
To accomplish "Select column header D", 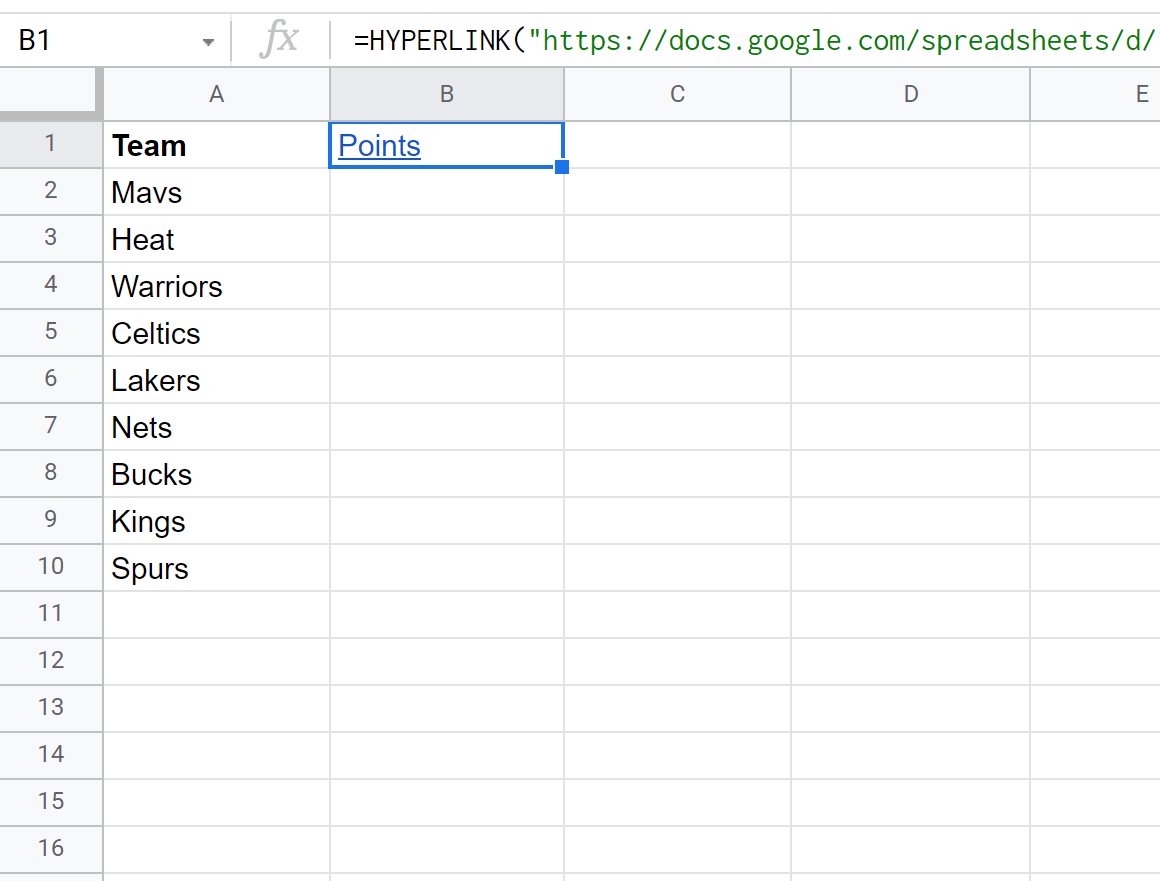I will pos(910,93).
